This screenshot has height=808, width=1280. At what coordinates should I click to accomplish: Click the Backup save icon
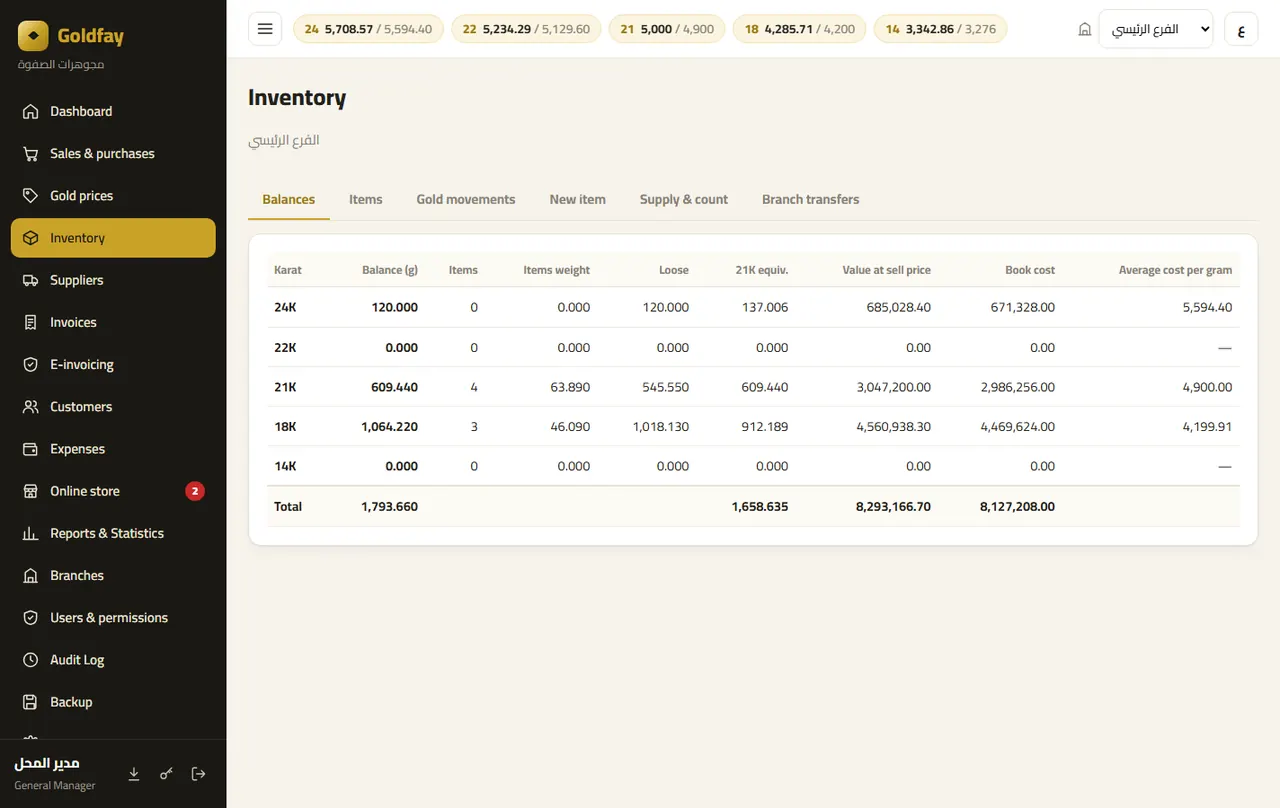tap(31, 702)
